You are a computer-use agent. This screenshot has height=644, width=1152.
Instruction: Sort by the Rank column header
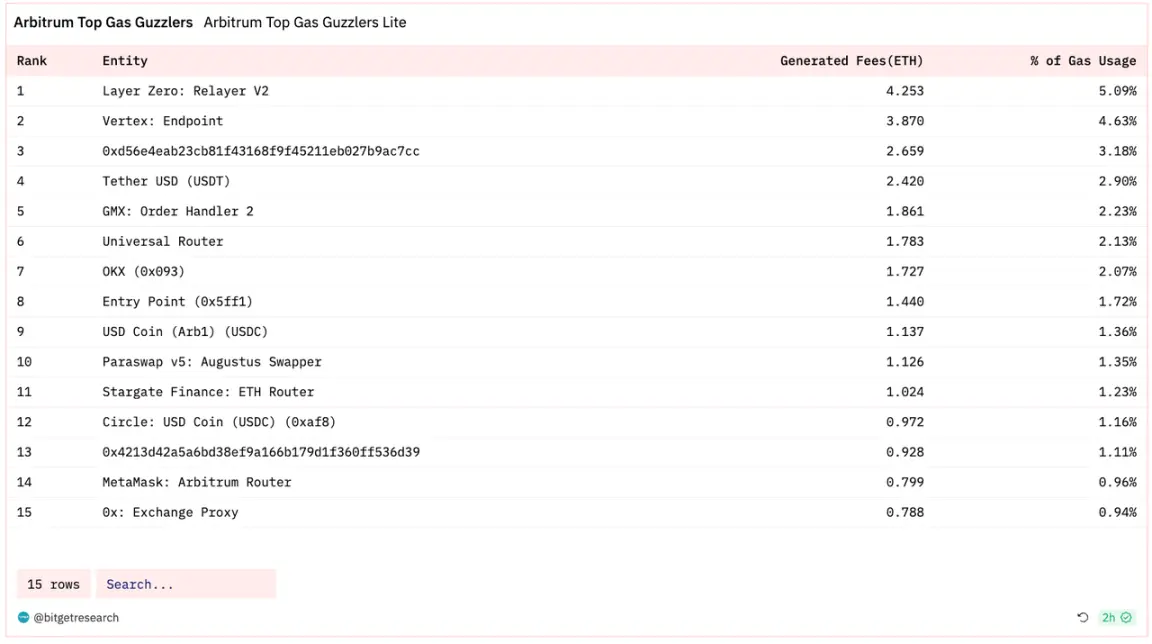(32, 61)
